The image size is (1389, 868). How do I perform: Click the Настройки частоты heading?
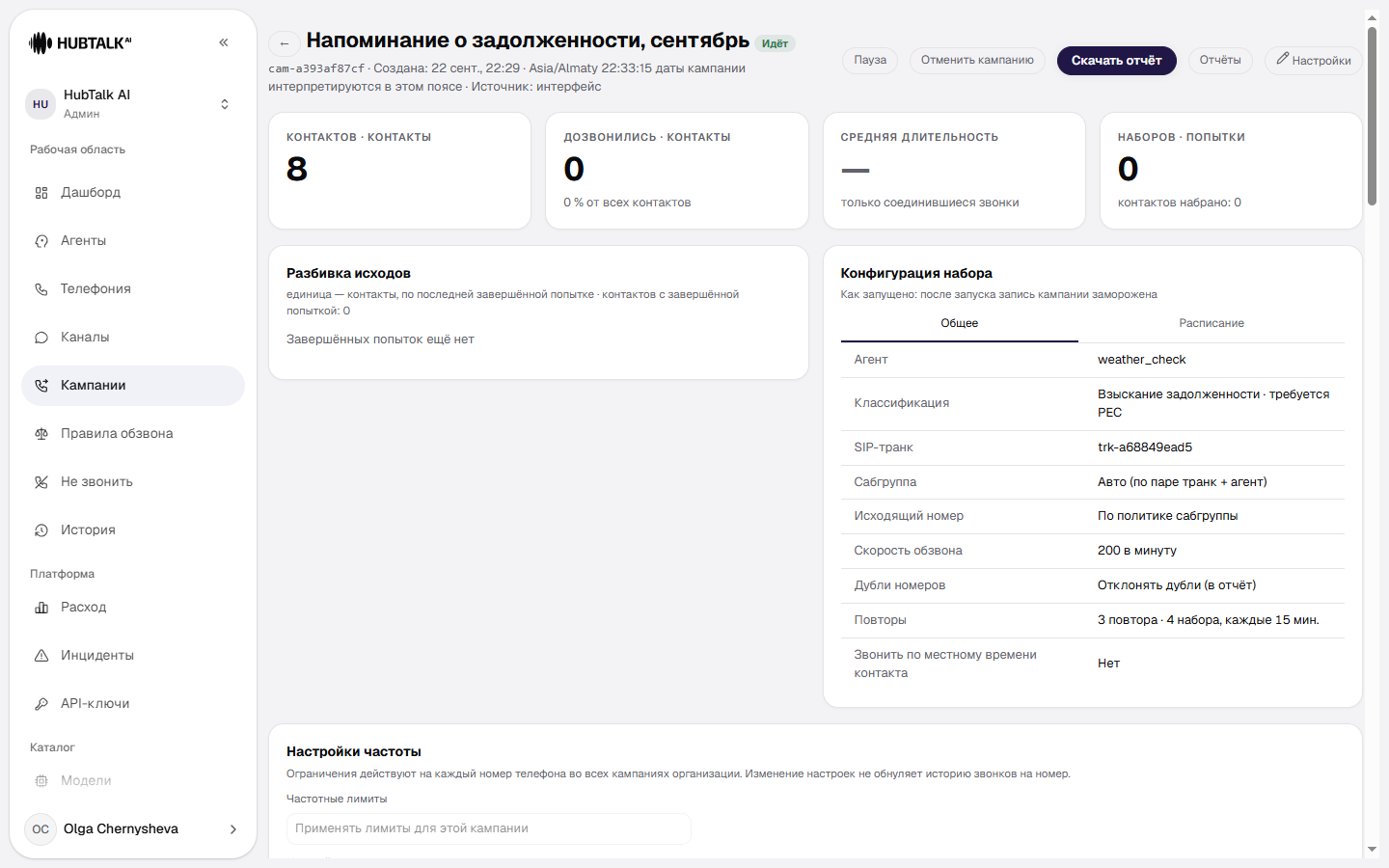tap(354, 751)
